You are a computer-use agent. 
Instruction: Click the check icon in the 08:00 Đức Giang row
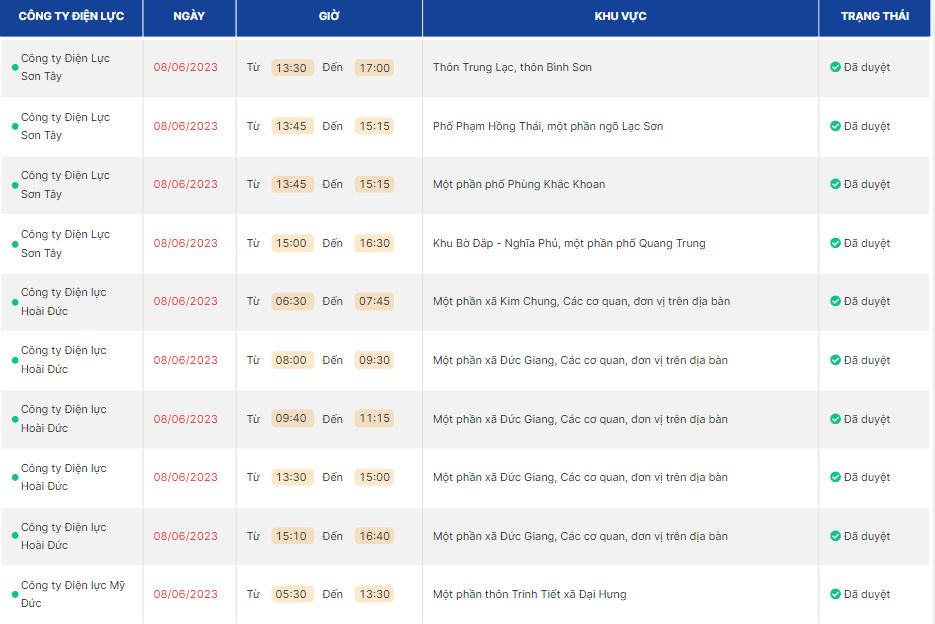click(x=835, y=360)
